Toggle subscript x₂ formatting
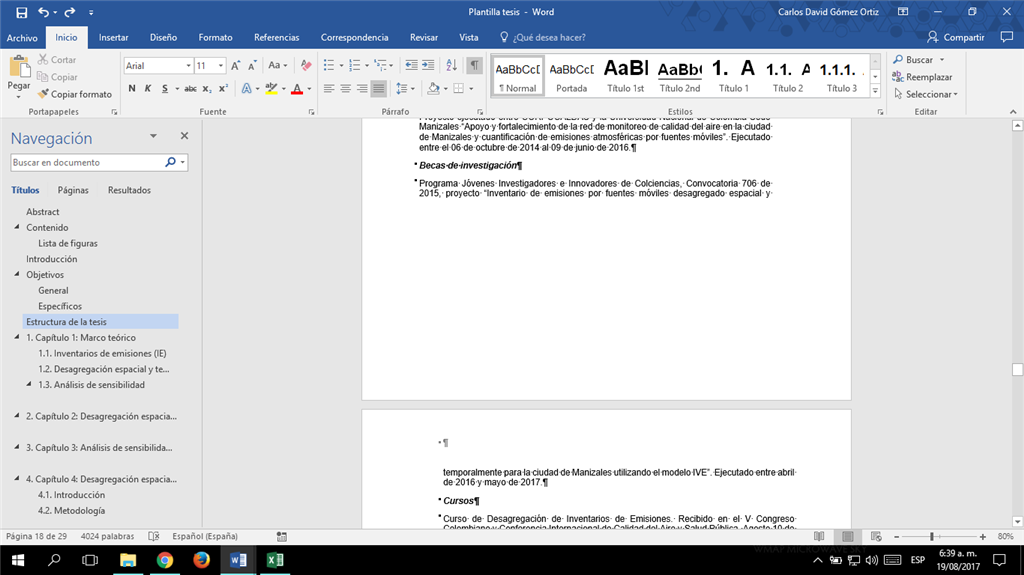Screen dimensions: 1024x575 click(206, 88)
